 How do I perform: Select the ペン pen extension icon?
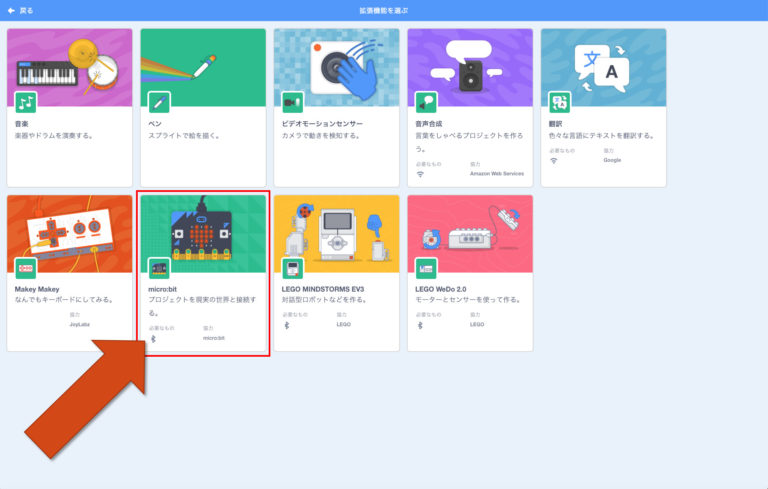click(159, 102)
